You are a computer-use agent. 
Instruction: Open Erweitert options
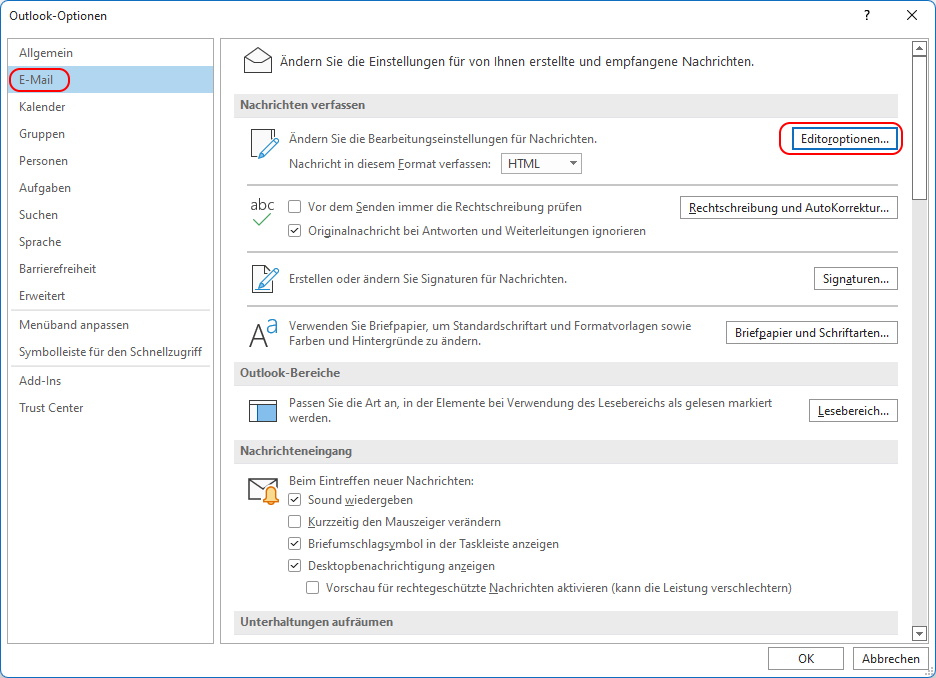111,295
